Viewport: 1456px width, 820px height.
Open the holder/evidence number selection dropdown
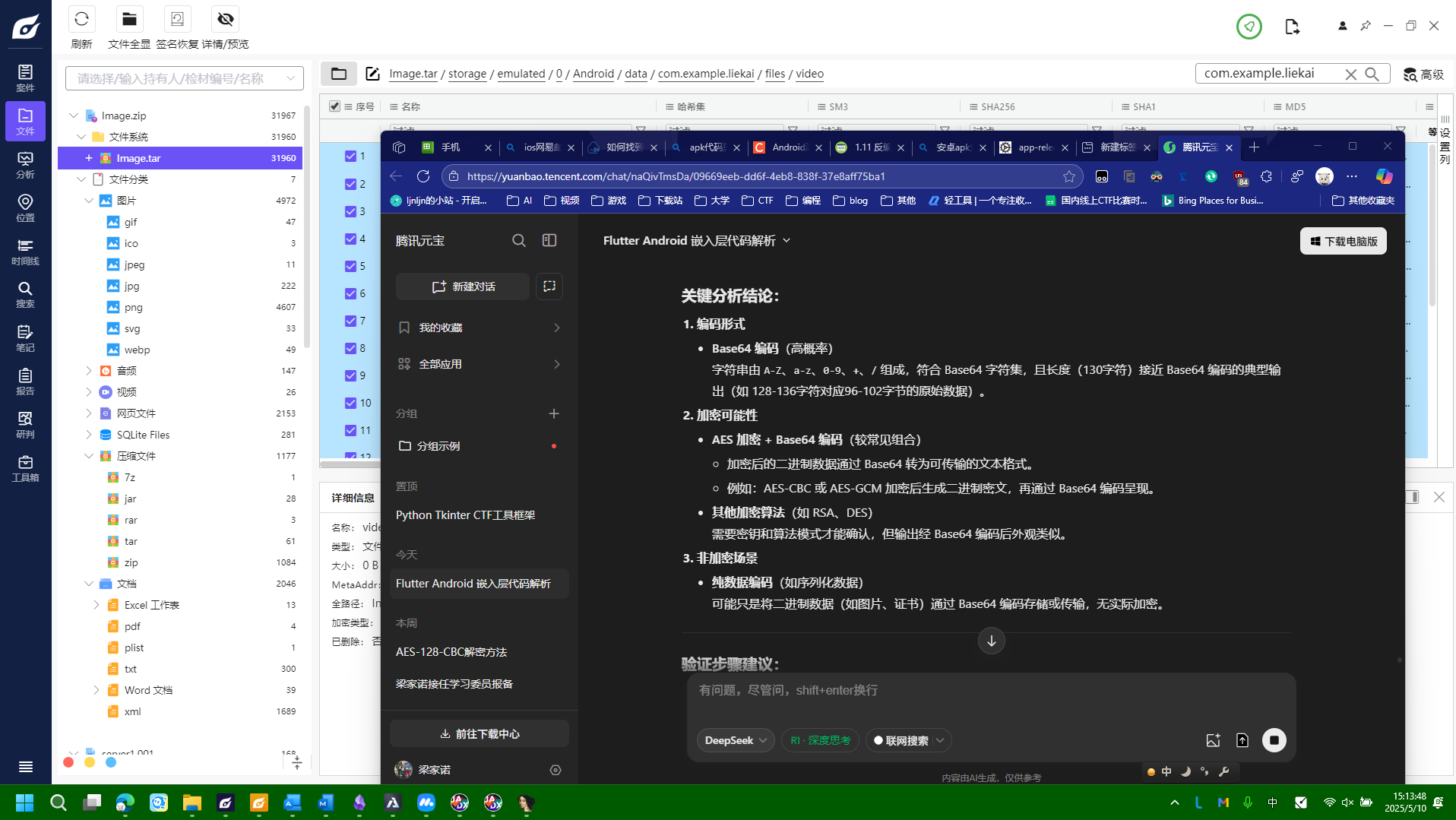pyautogui.click(x=185, y=78)
